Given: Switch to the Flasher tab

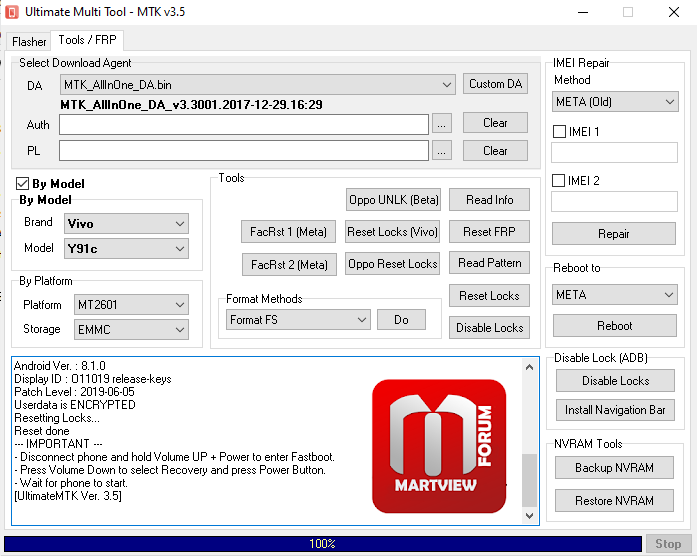Looking at the screenshot, I should point(29,41).
